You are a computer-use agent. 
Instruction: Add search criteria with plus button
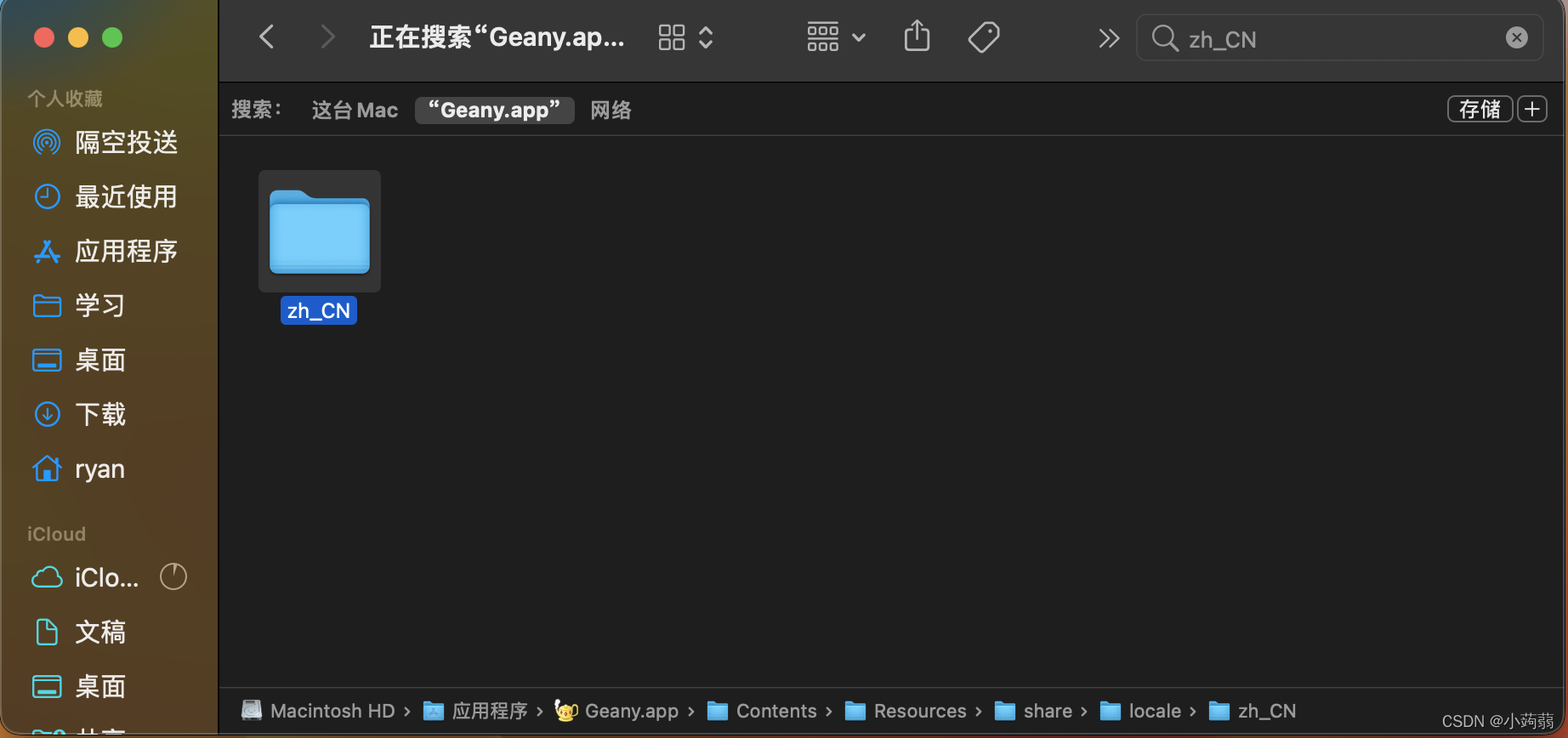pyautogui.click(x=1532, y=109)
